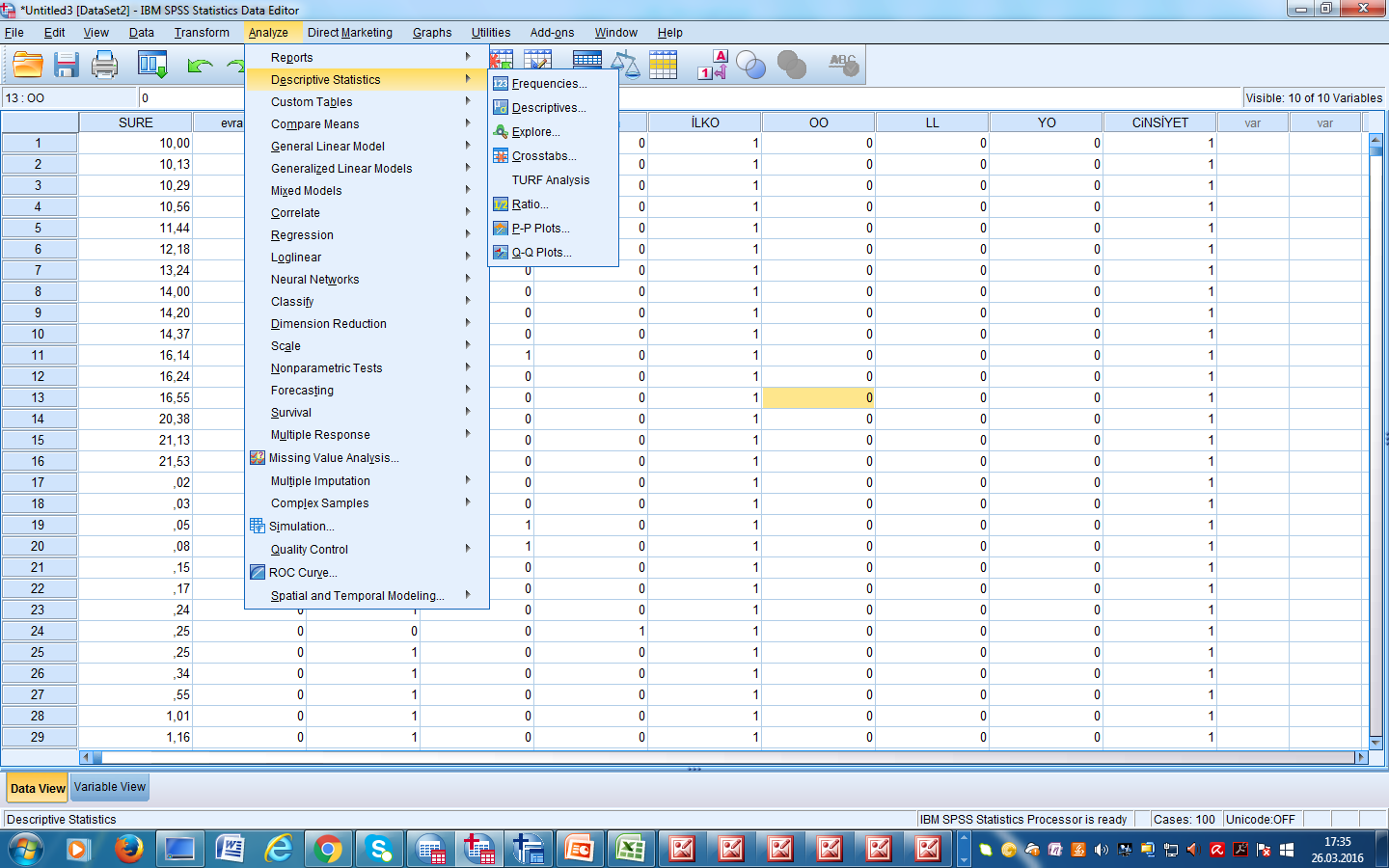
Task: Click the highlighted OO cell in row 13
Action: [x=819, y=397]
